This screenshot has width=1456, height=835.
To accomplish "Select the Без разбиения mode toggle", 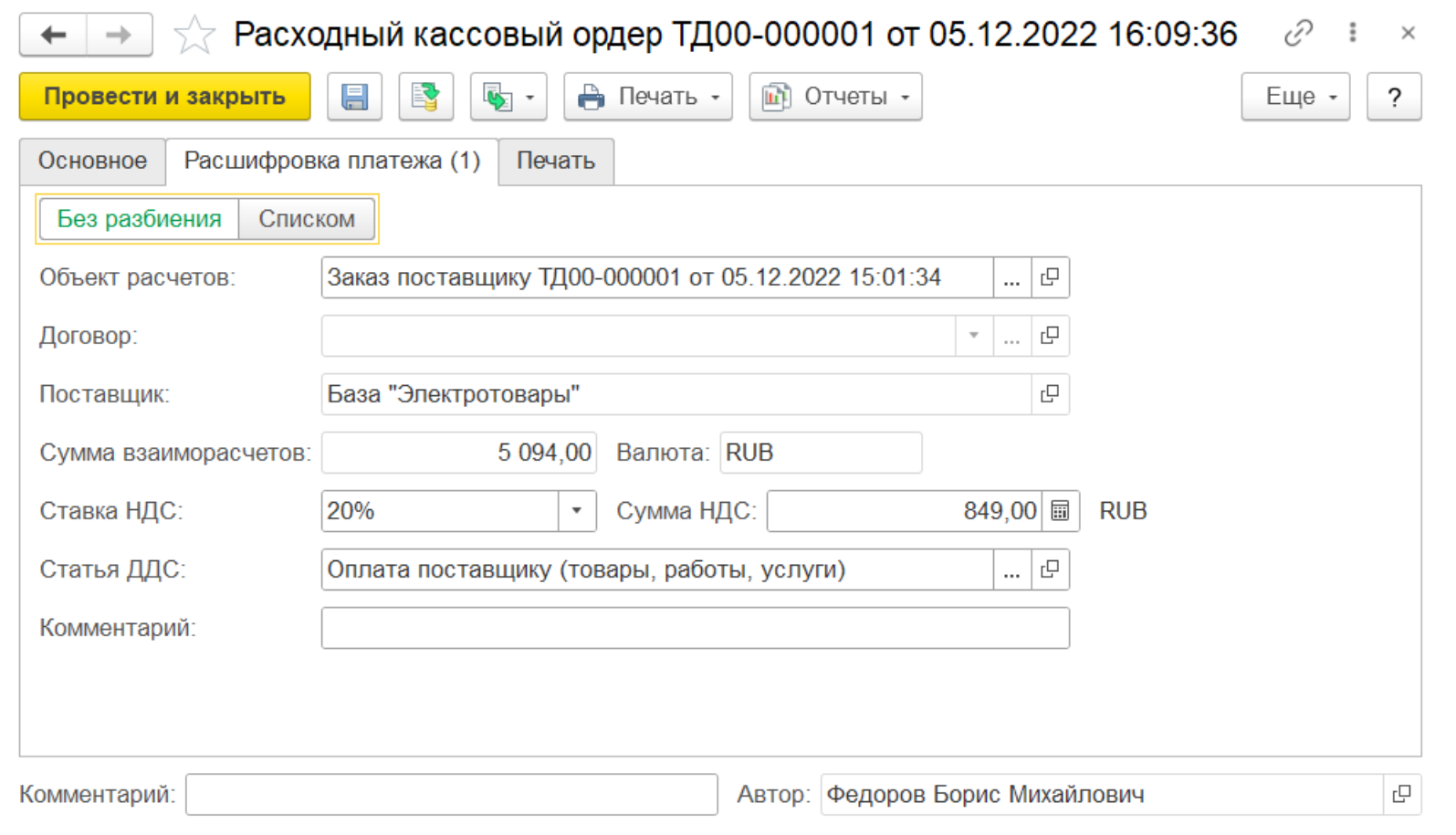I will [x=139, y=219].
